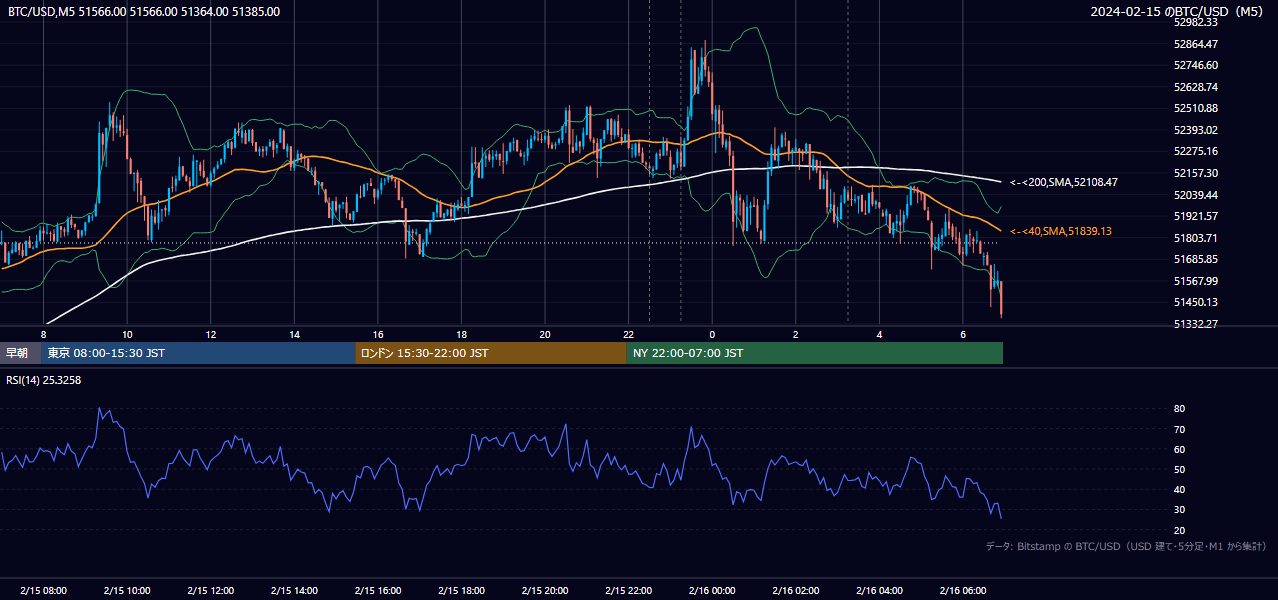Click price axis value 51450.13
This screenshot has height=600, width=1278.
tap(1196, 302)
